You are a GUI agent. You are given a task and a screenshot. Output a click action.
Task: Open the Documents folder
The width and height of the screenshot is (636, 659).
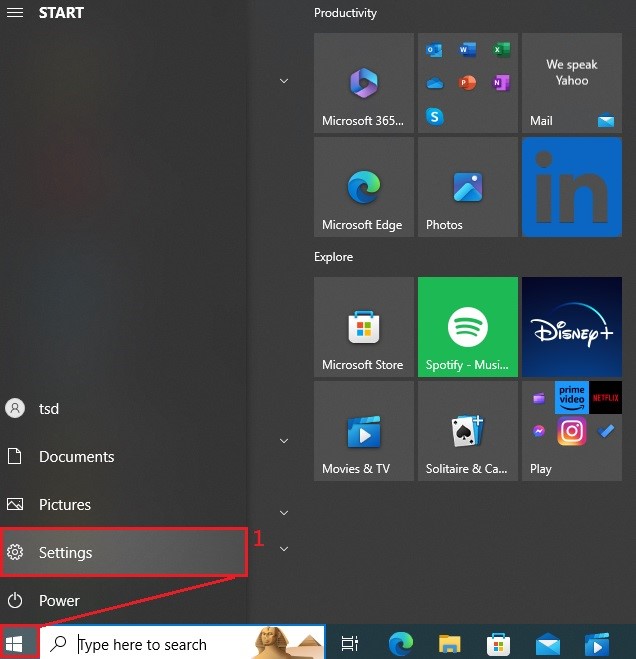click(123, 456)
